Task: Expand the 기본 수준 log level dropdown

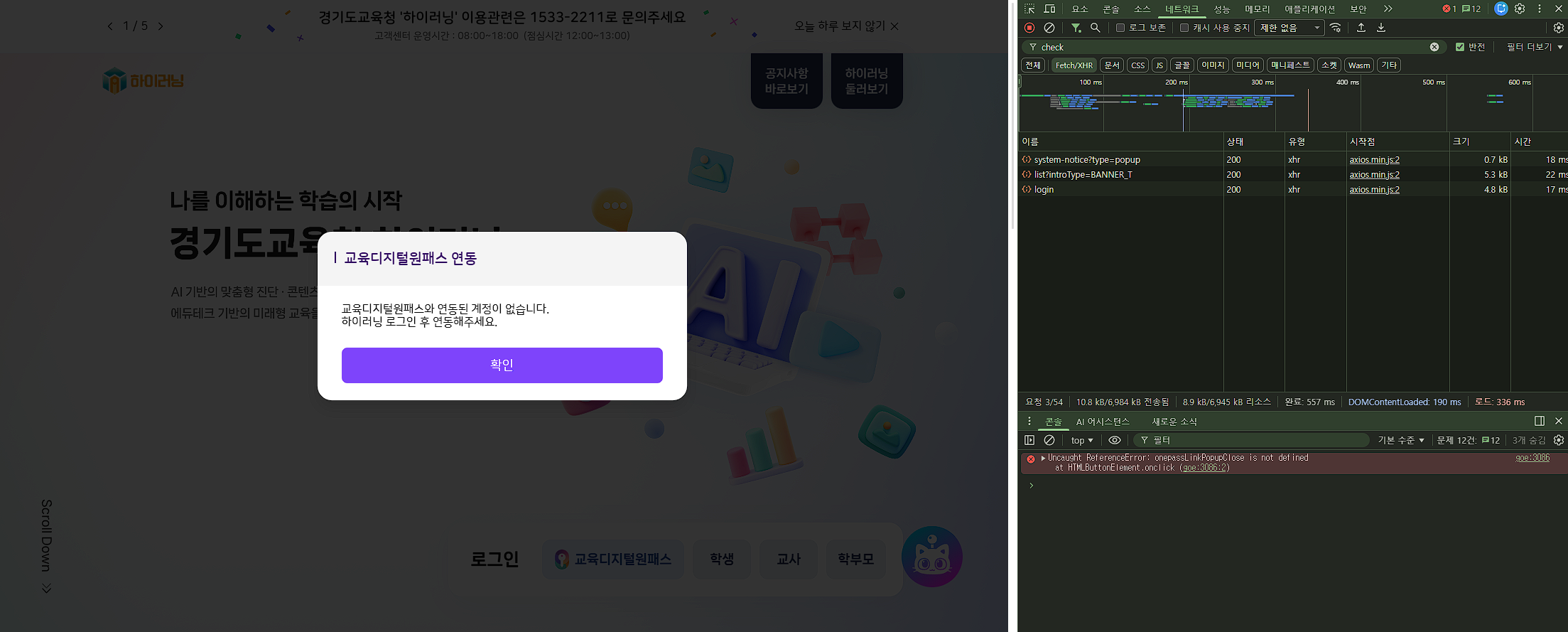Action: point(1400,440)
